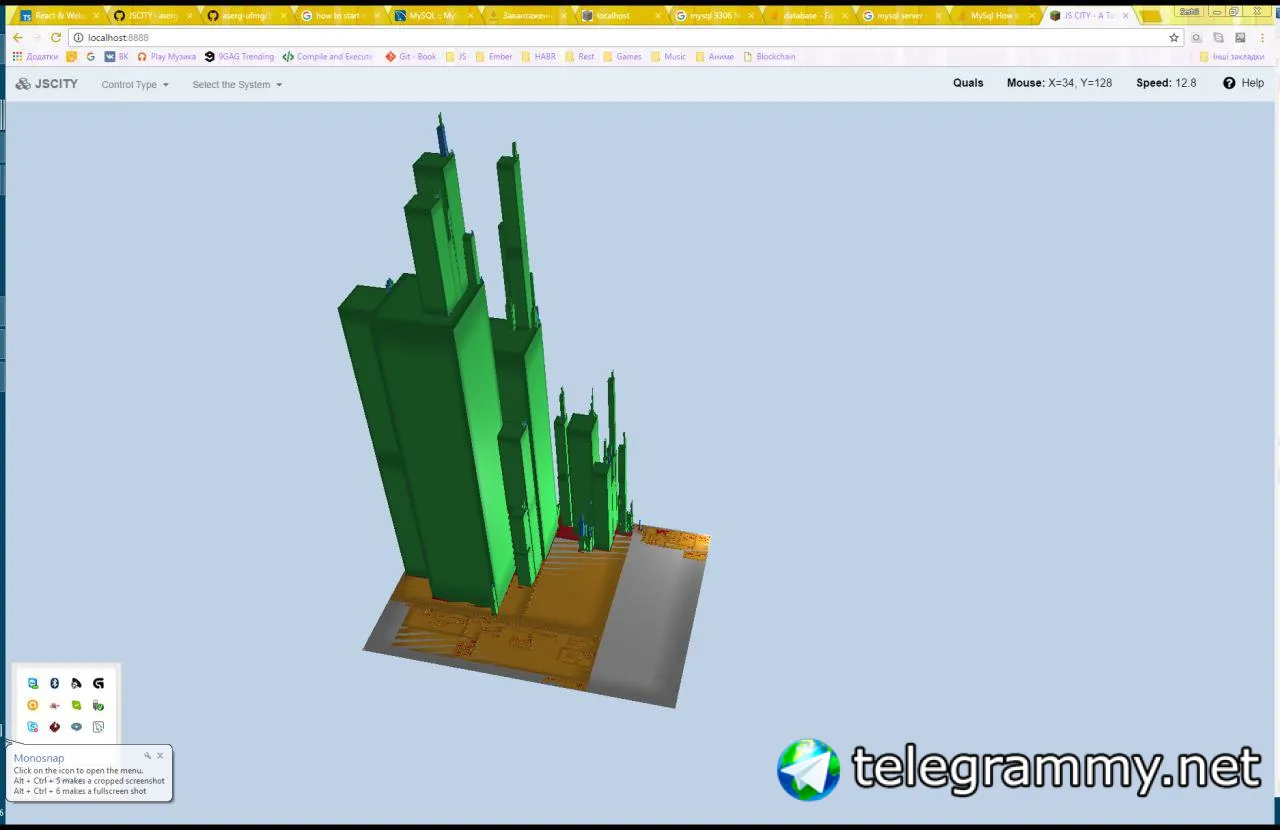Click the green chat tray icon

pyautogui.click(x=76, y=705)
